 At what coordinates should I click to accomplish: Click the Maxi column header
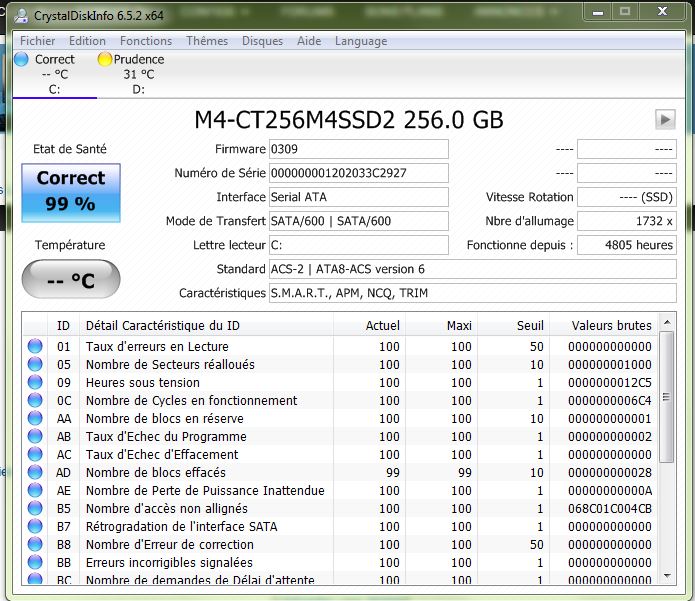[441, 326]
